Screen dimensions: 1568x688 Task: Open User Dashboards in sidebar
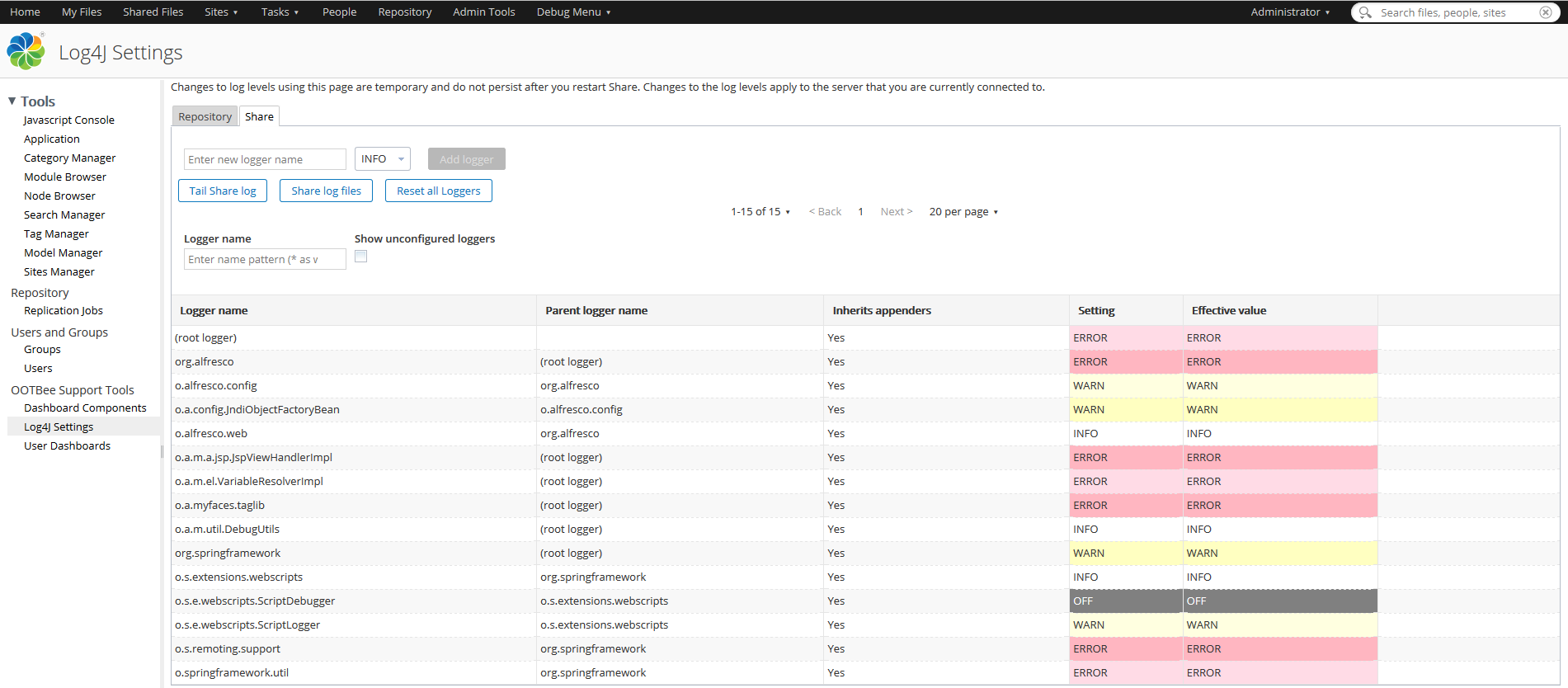point(67,446)
